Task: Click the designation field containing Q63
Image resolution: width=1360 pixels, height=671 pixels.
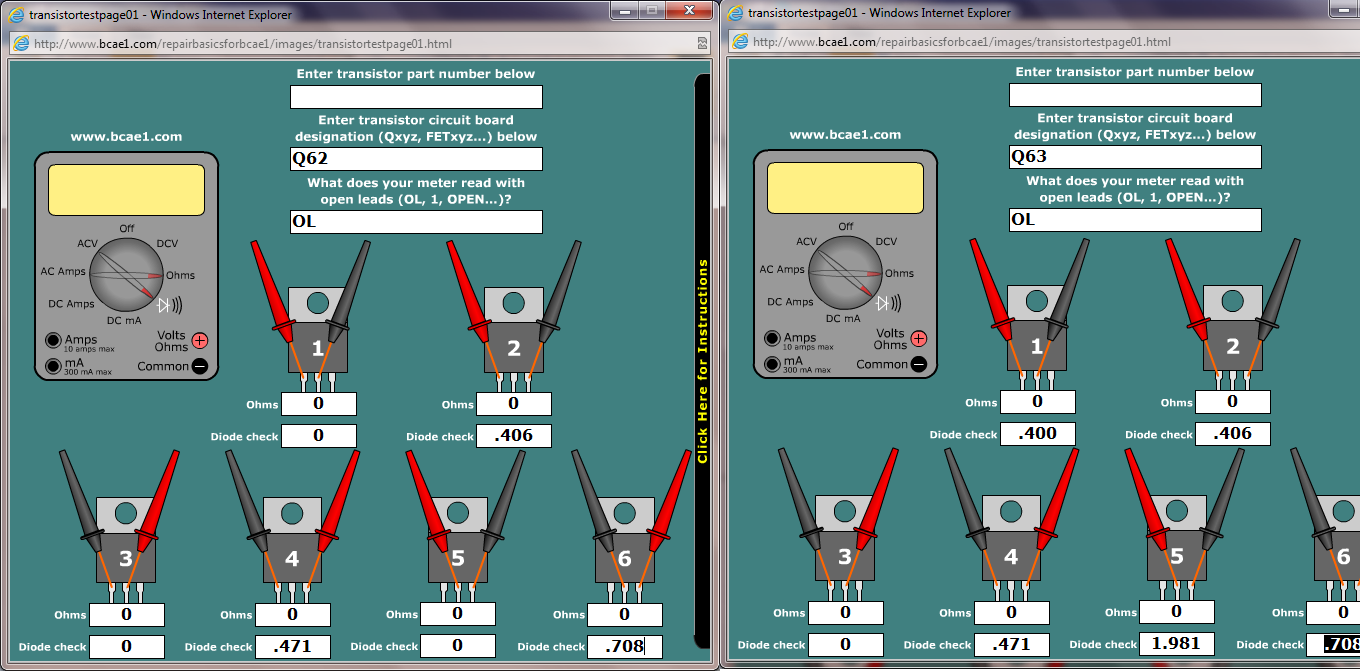Action: pos(1135,157)
